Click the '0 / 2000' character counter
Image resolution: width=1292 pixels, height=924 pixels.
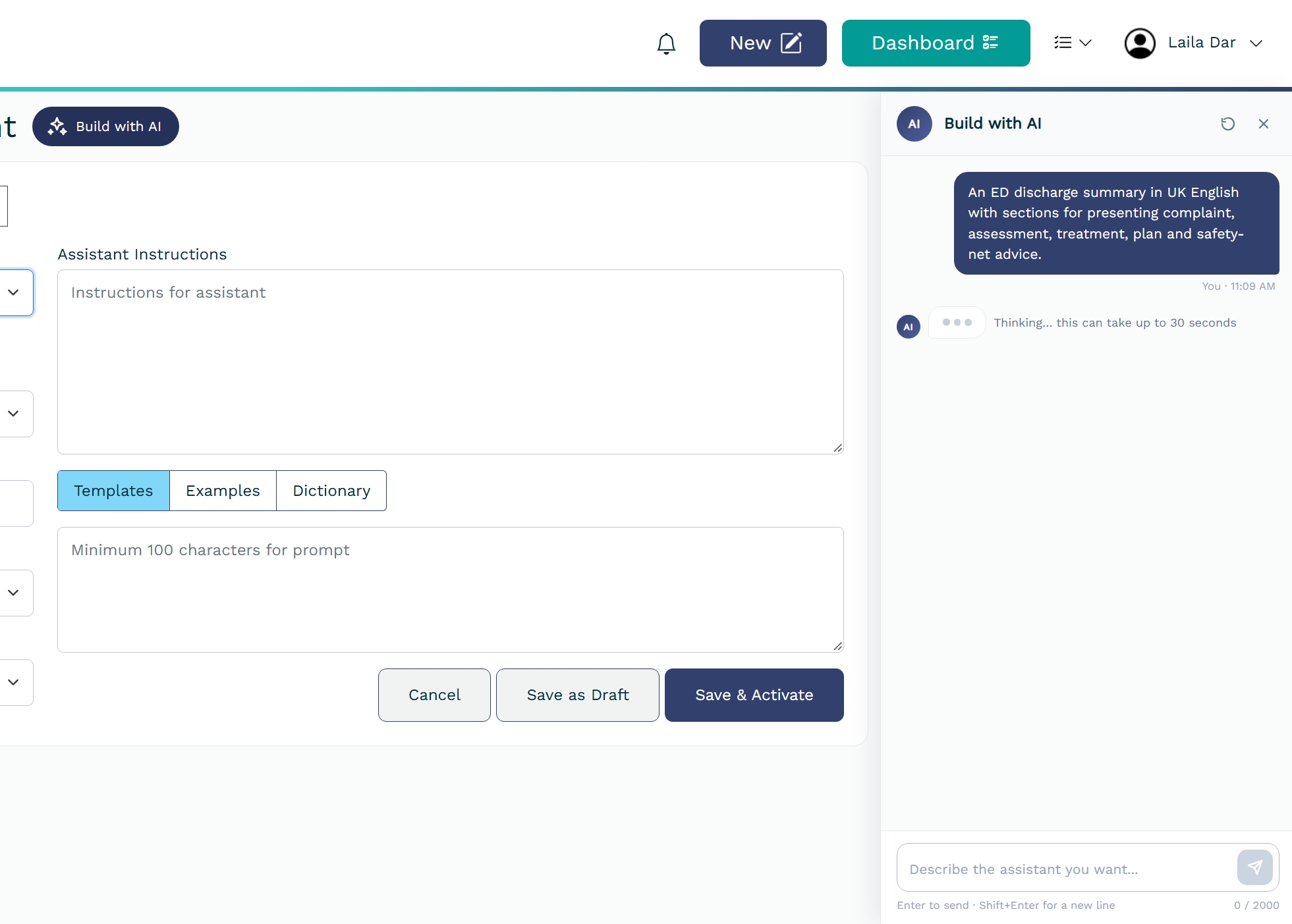click(1256, 906)
